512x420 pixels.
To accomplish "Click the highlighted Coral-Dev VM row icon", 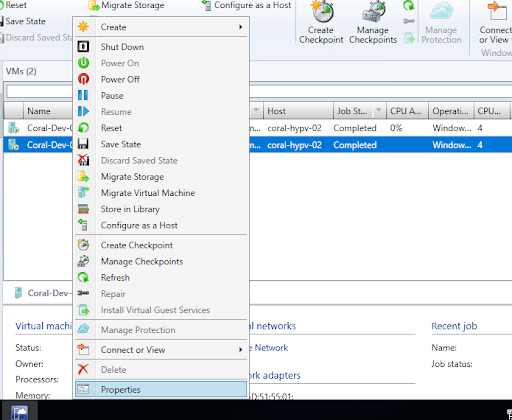I will click(x=13, y=145).
